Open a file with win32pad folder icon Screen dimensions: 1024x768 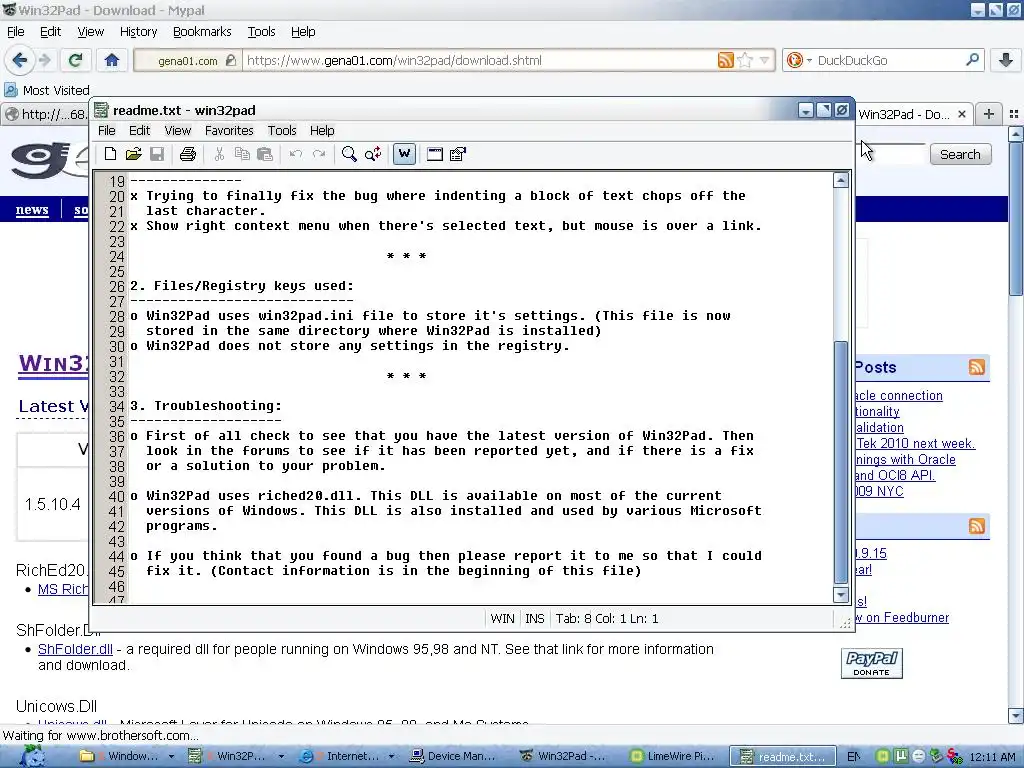(x=134, y=154)
